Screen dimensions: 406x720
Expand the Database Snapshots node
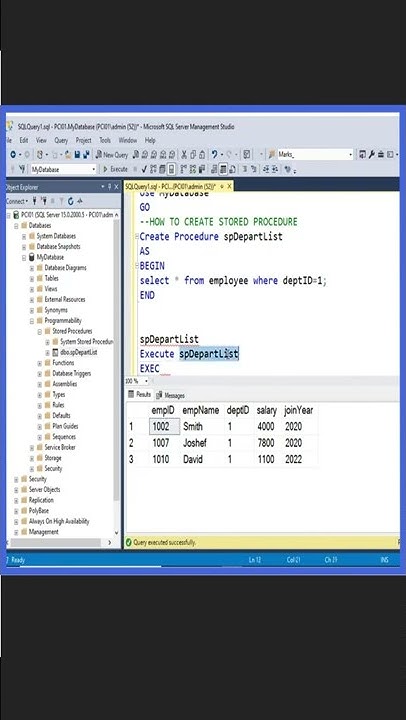tap(24, 247)
